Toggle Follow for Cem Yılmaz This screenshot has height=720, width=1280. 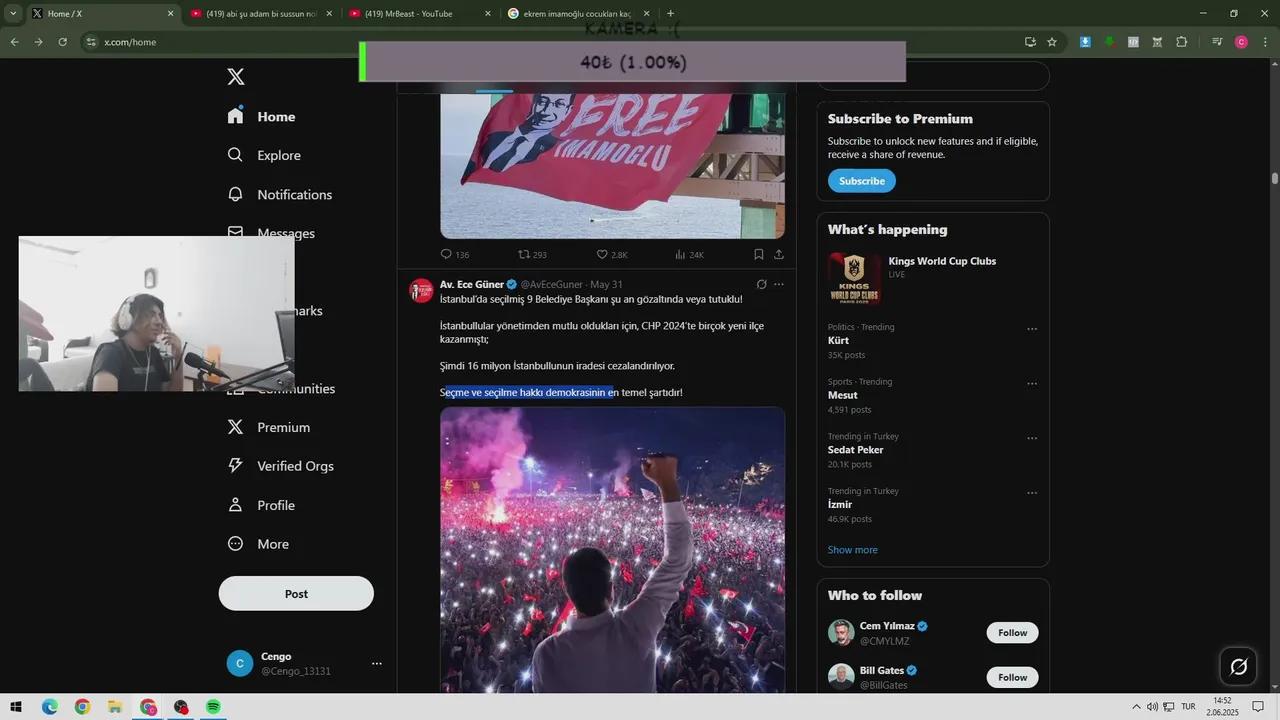tap(1012, 632)
